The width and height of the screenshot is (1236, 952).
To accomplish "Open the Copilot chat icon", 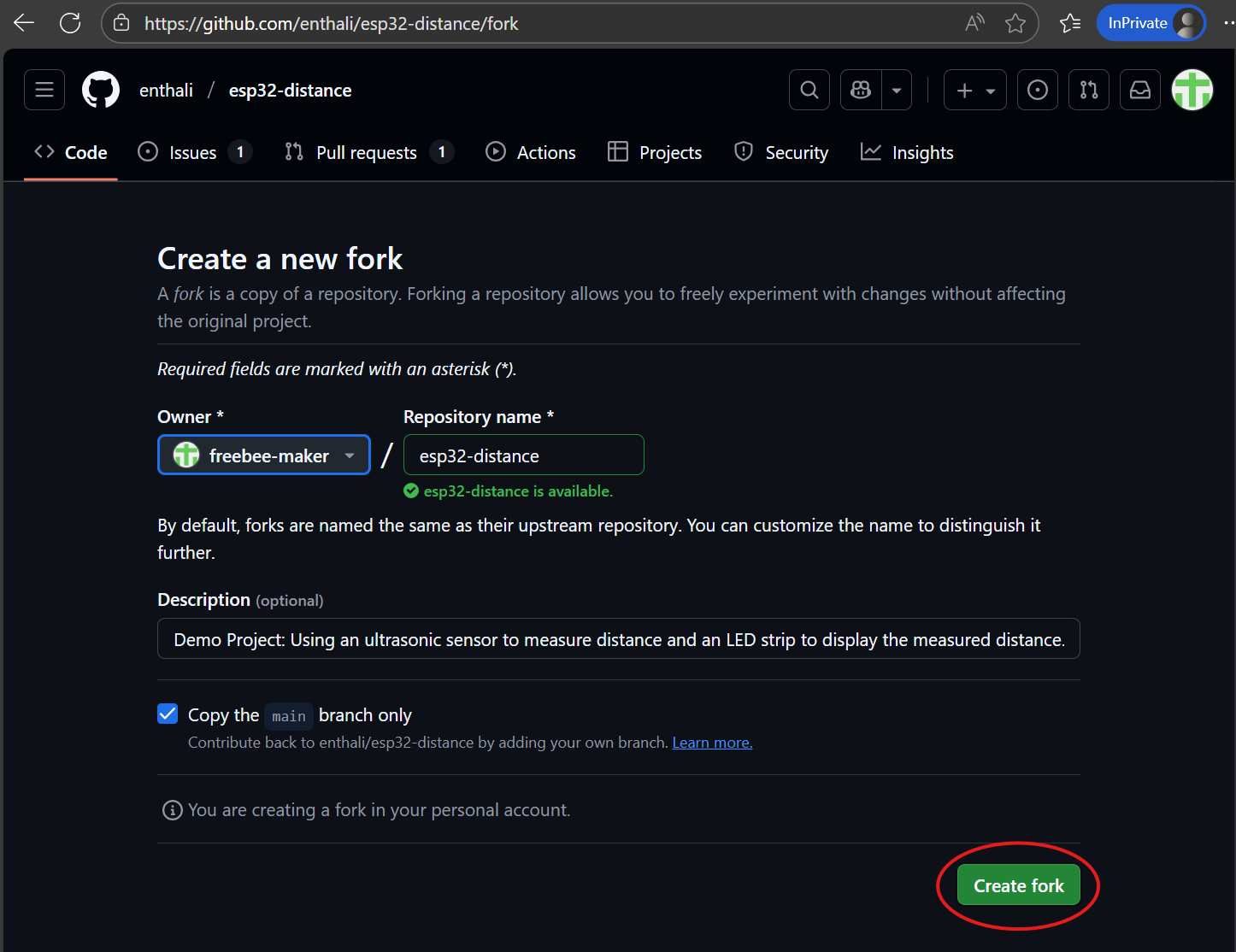I will [x=861, y=90].
